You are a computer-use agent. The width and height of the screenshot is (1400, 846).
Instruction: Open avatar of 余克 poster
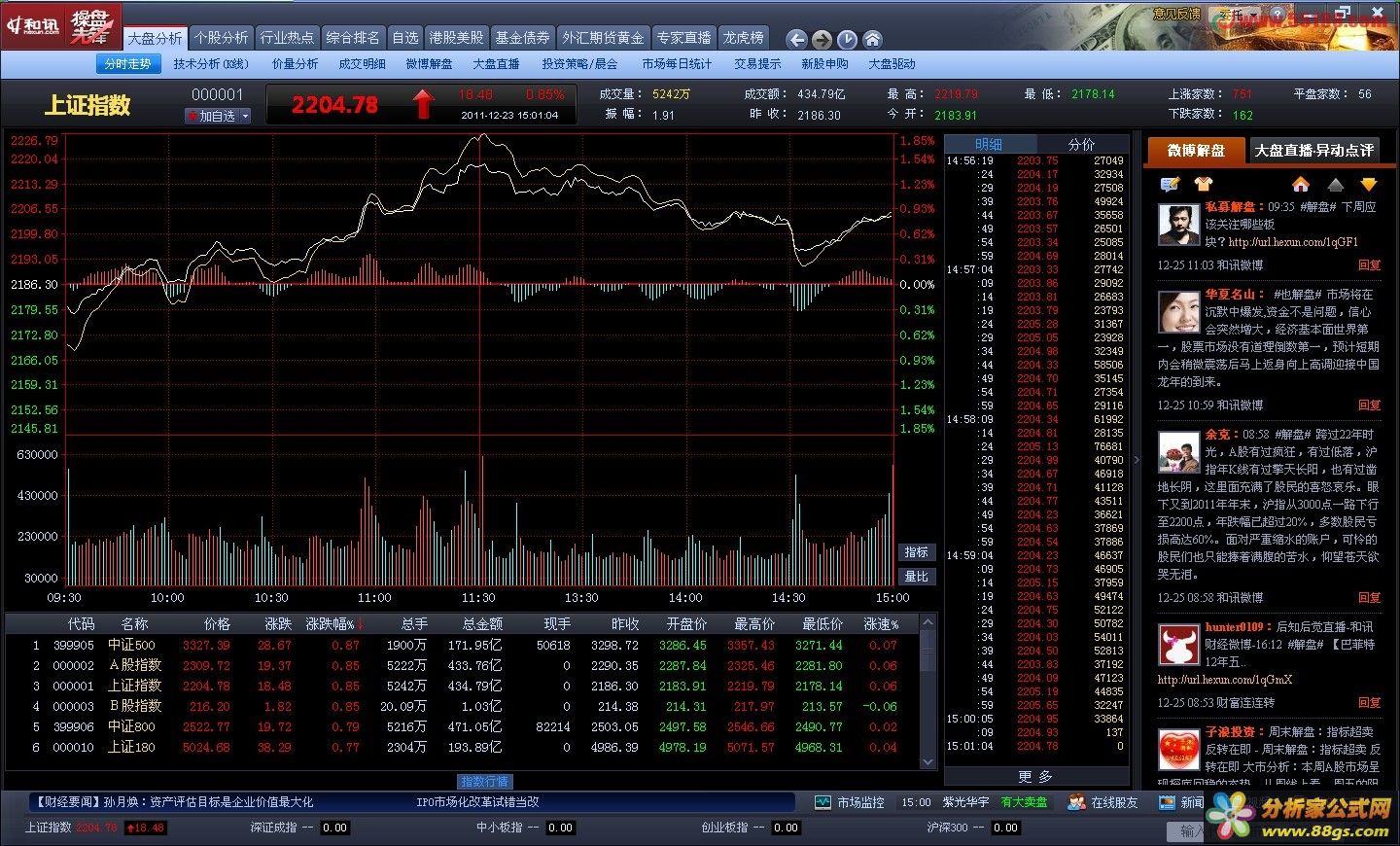click(x=1178, y=452)
